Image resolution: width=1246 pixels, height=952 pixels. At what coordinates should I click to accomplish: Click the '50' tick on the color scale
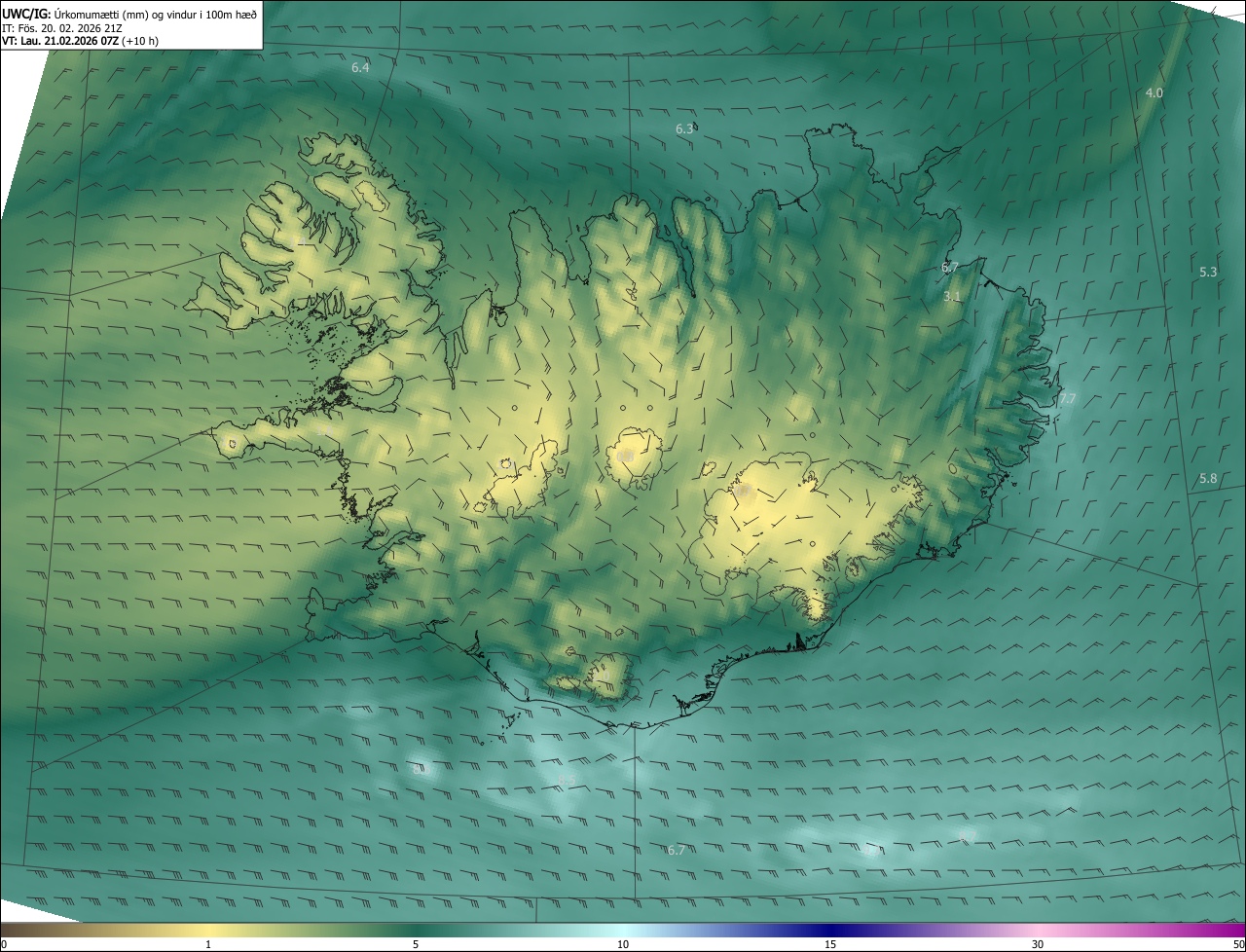click(1238, 944)
